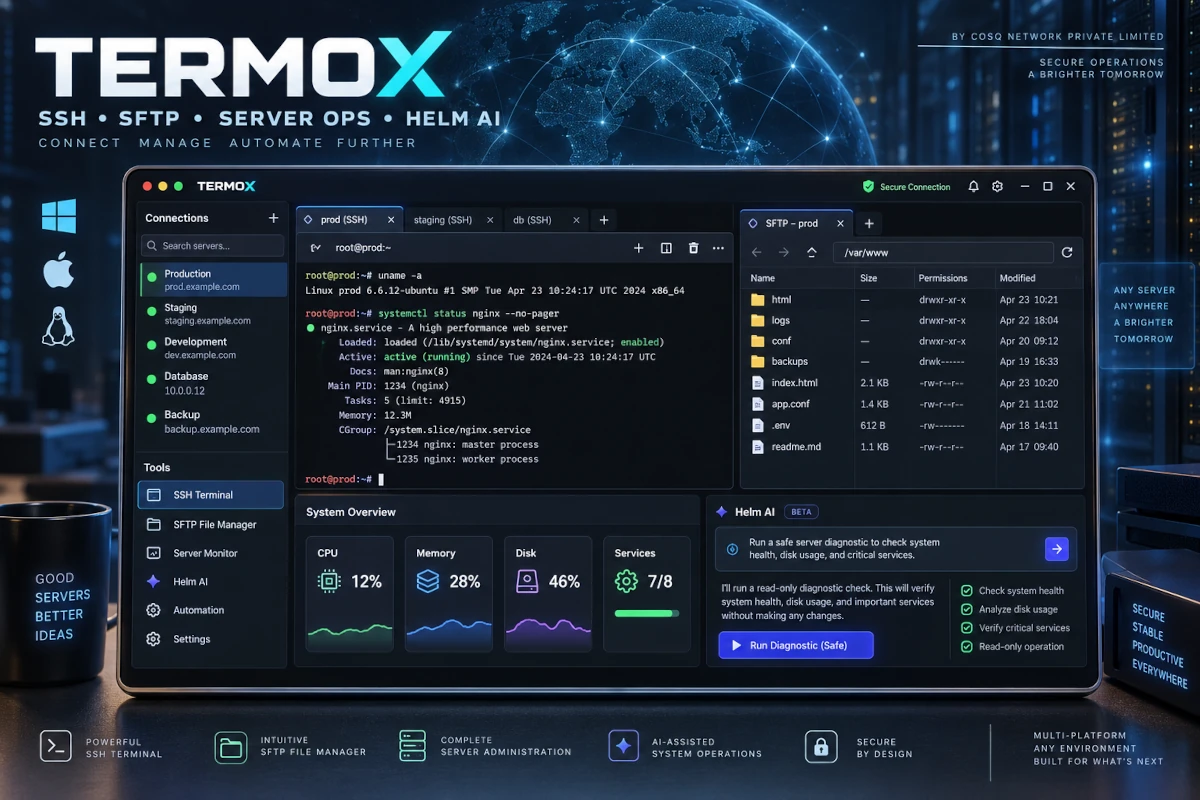Delete the terminal session with trash icon
The height and width of the screenshot is (800, 1200).
point(693,248)
